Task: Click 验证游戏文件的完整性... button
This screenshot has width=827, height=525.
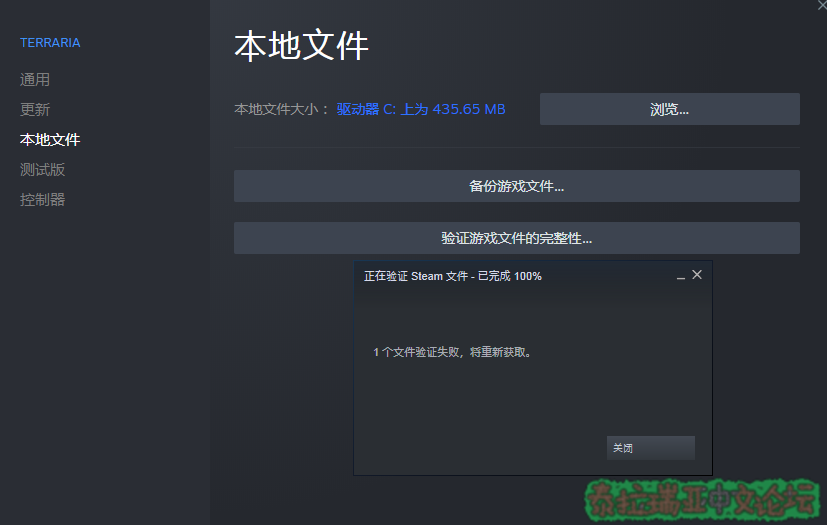Action: [x=516, y=238]
